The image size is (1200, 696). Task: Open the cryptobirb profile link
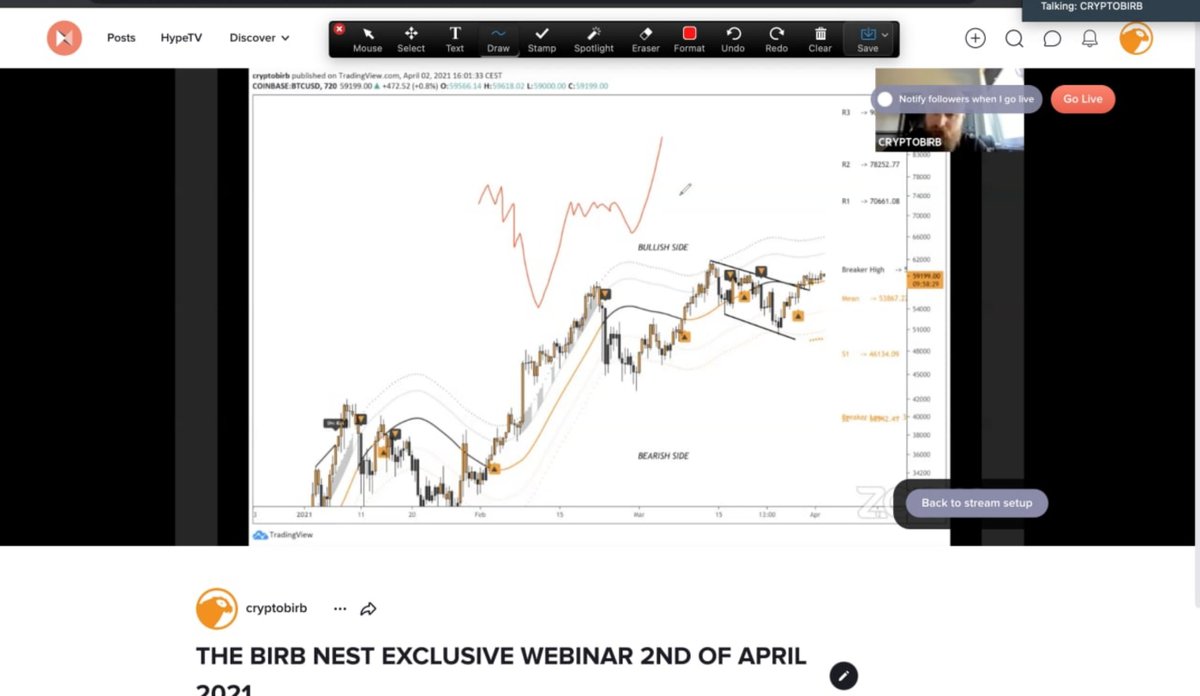[x=276, y=608]
